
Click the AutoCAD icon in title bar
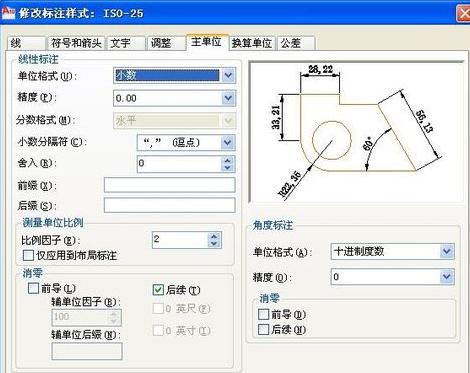(8, 13)
